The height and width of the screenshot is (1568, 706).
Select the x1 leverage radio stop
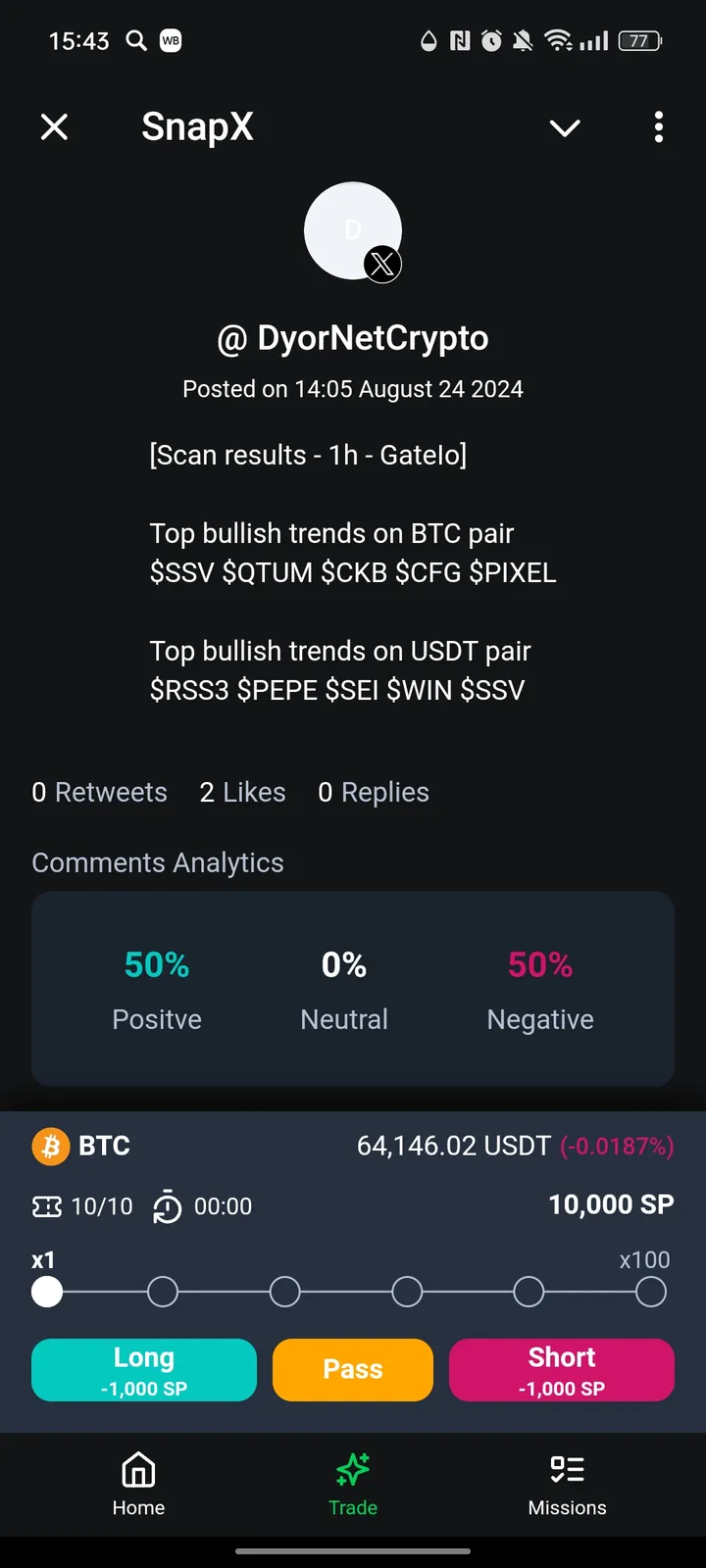coord(46,1292)
